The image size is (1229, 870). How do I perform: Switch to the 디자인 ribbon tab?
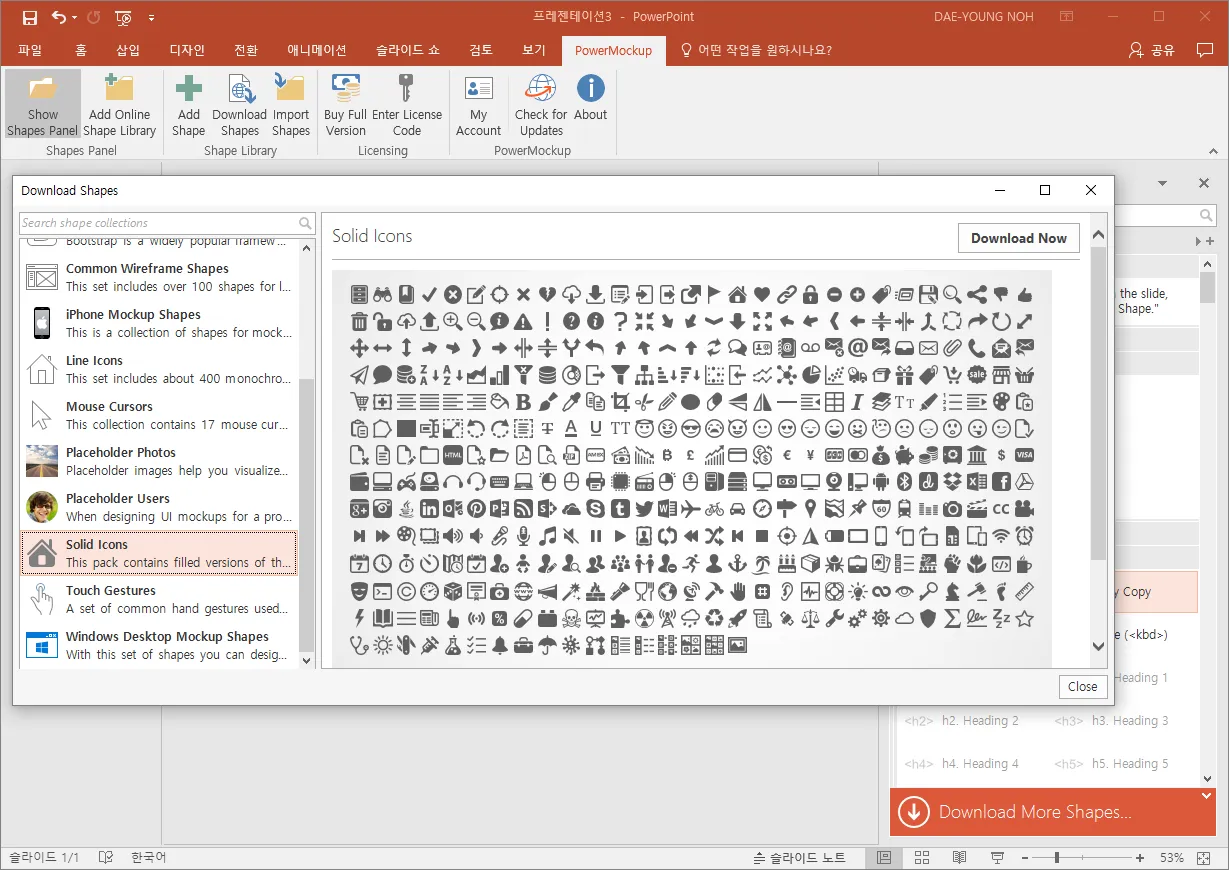pyautogui.click(x=187, y=50)
